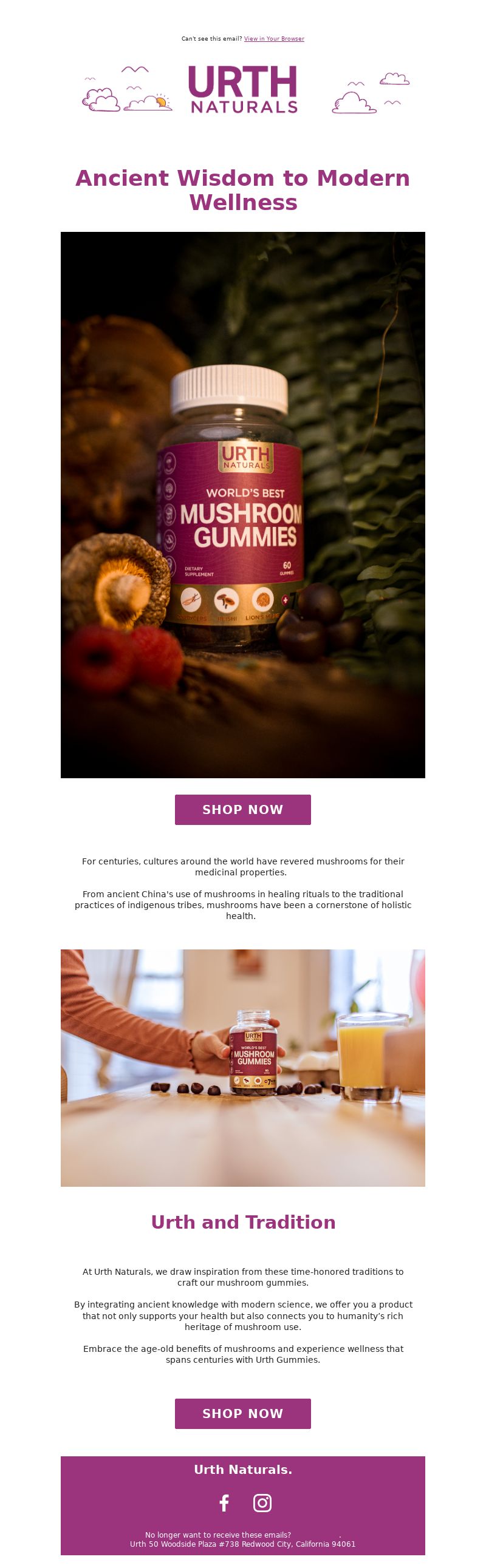
Task: Click the mushroom gummies bottle hero image
Action: point(243,504)
